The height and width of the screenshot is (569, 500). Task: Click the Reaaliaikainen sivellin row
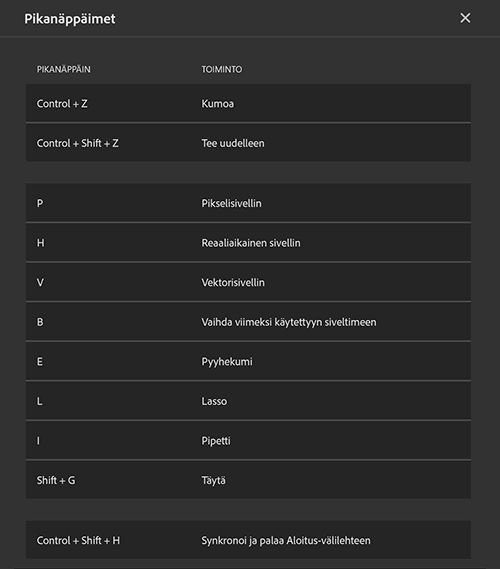pyautogui.click(x=248, y=242)
